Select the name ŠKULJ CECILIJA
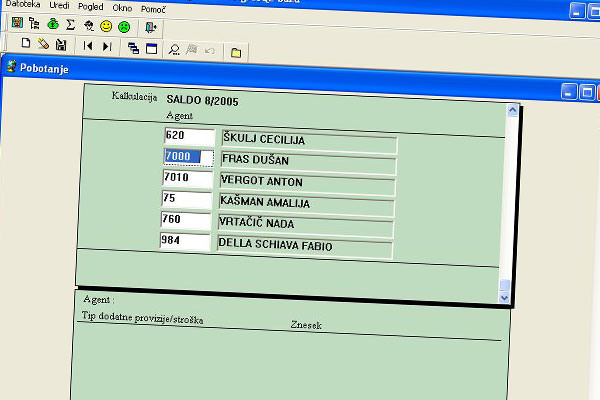Image resolution: width=600 pixels, height=400 pixels. 264,139
